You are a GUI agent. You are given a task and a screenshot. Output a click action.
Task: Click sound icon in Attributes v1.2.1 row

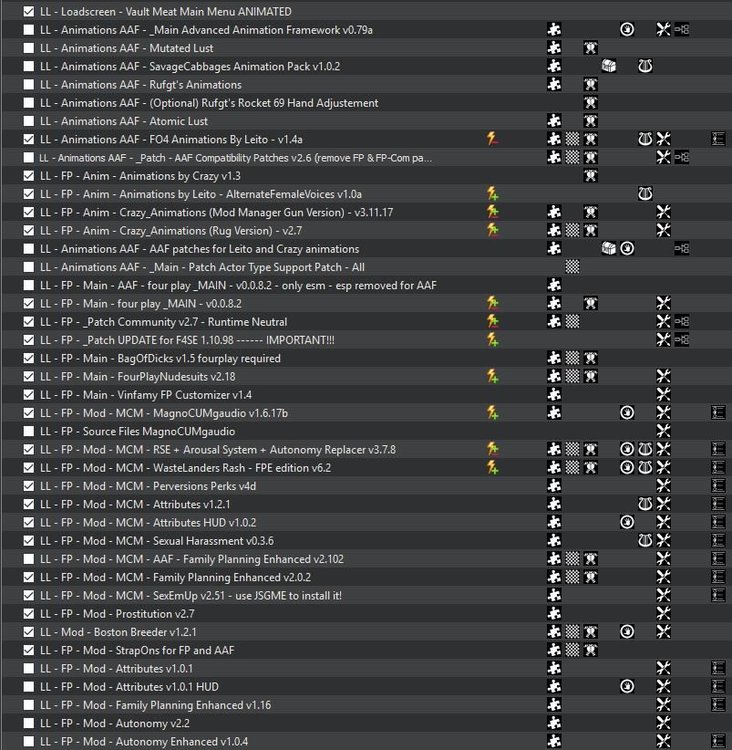click(645, 504)
